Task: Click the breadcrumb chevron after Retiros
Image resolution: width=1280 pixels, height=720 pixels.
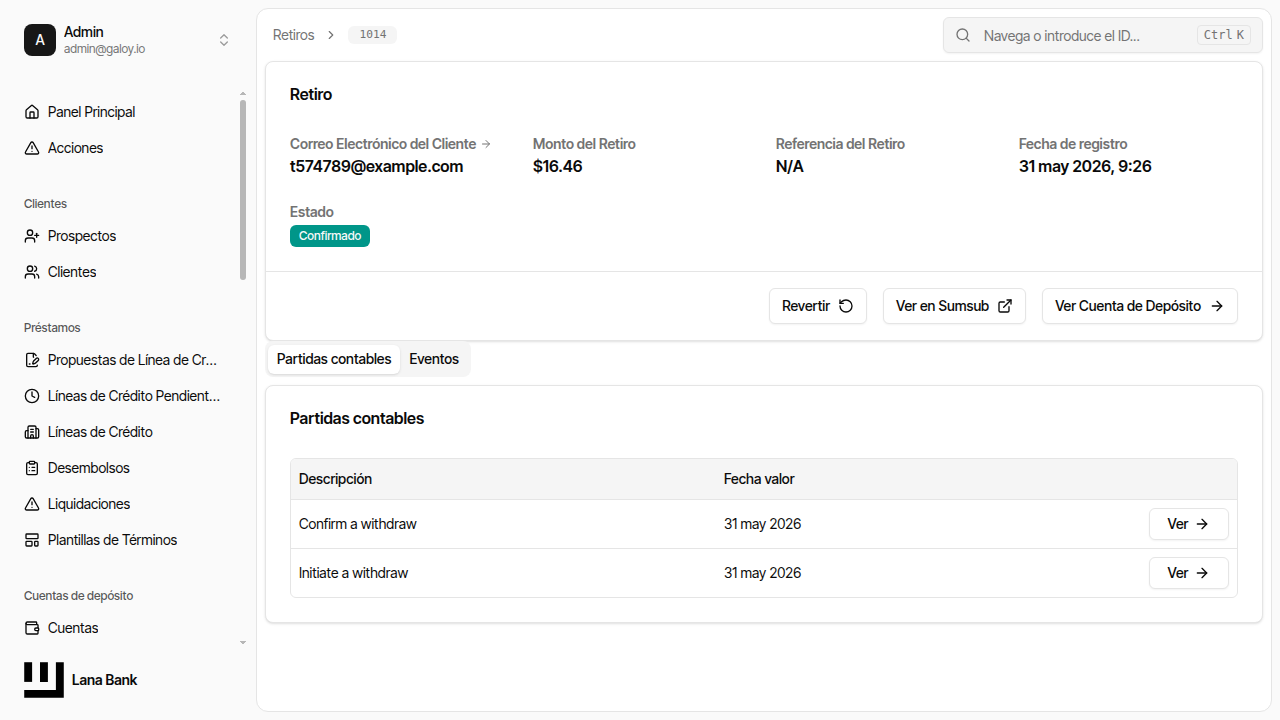Action: coord(331,35)
